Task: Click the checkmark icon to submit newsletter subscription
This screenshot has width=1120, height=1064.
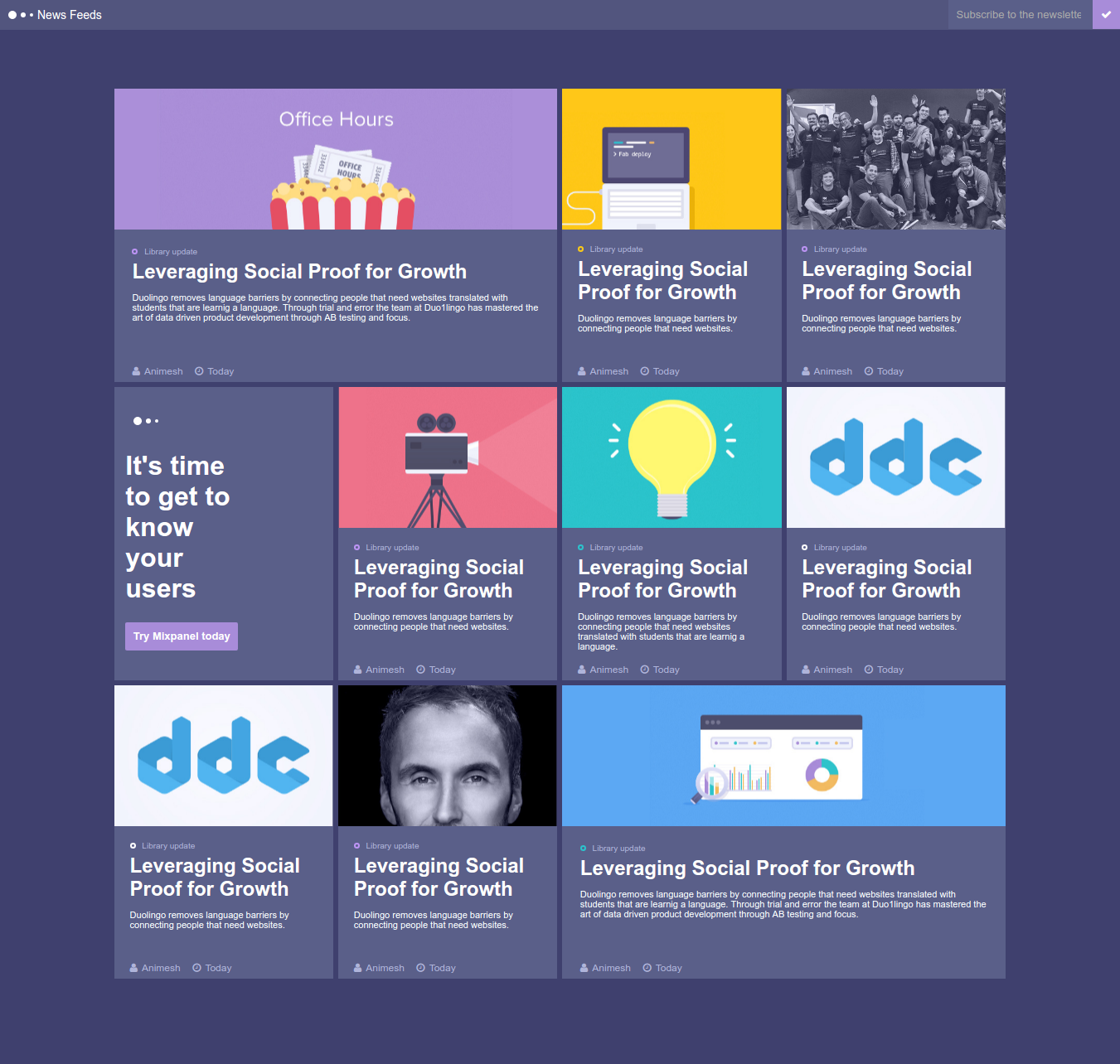Action: click(1107, 14)
